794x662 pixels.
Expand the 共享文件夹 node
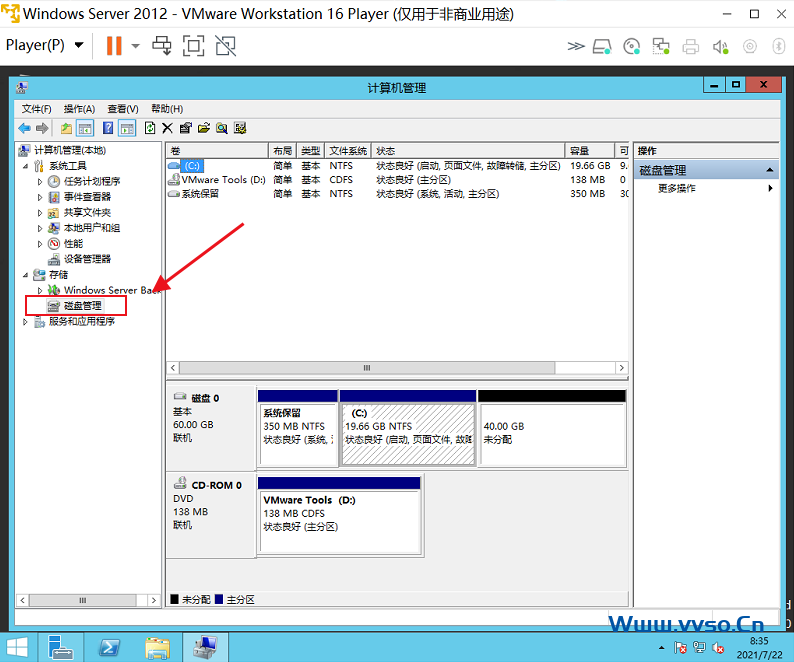[40, 213]
